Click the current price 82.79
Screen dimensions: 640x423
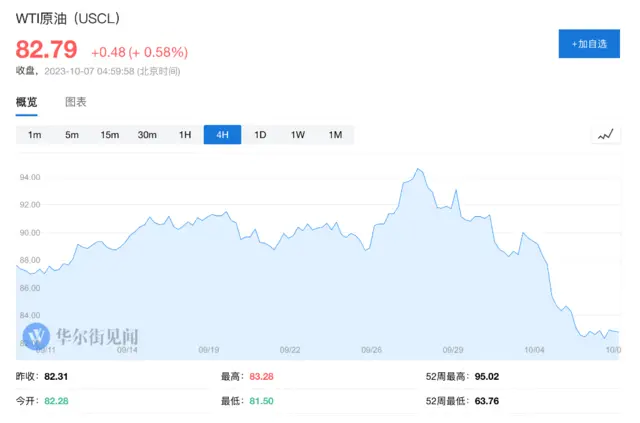[46, 50]
